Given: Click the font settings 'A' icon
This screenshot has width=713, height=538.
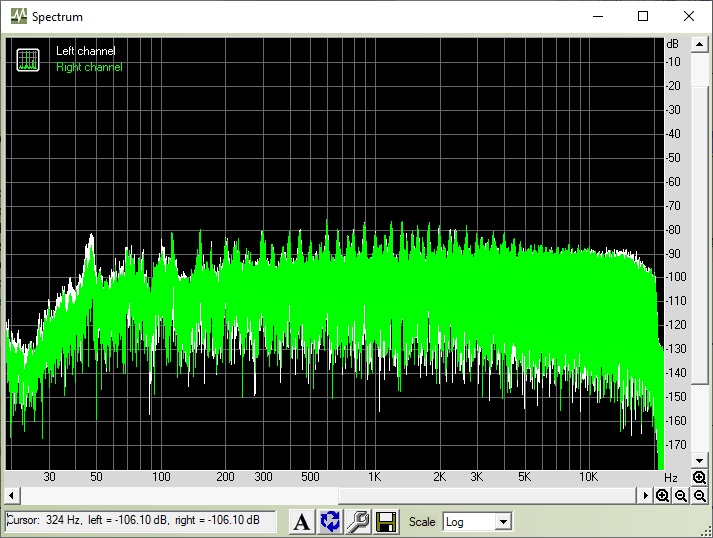Looking at the screenshot, I should coord(302,521).
